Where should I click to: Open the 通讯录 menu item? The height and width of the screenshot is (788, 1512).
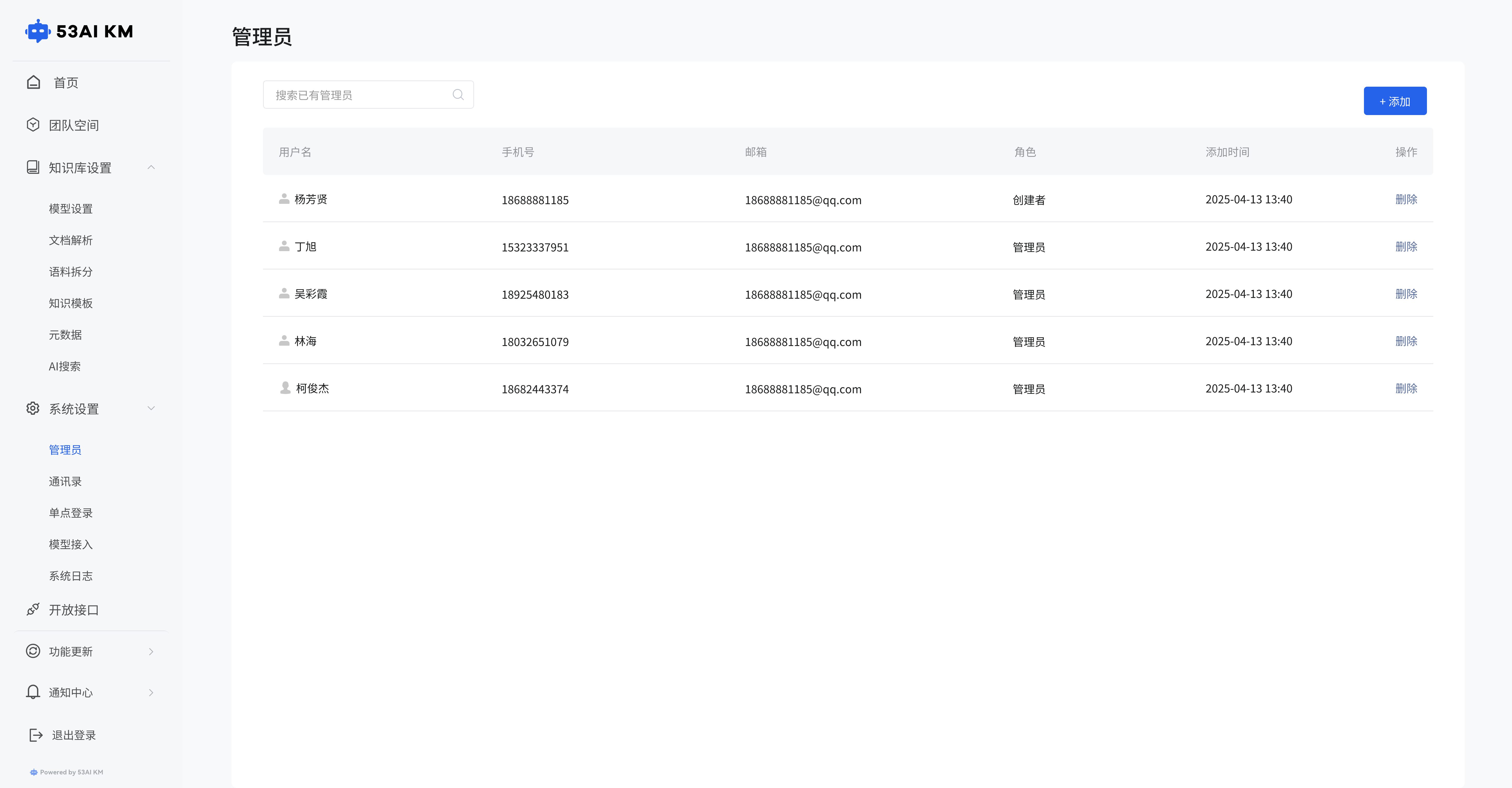(x=65, y=481)
